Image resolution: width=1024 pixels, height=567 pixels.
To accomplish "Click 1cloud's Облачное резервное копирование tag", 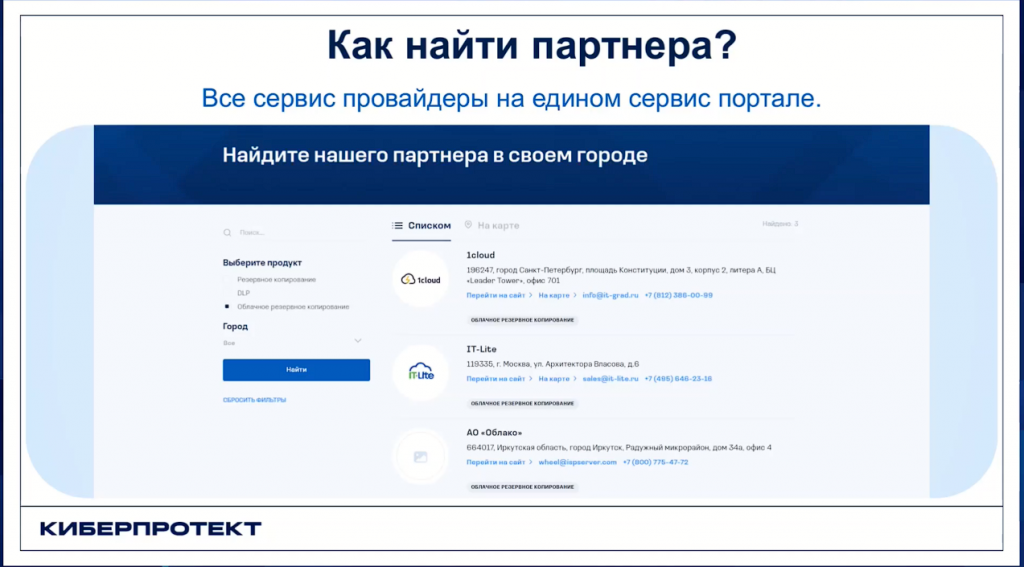I will (522, 321).
